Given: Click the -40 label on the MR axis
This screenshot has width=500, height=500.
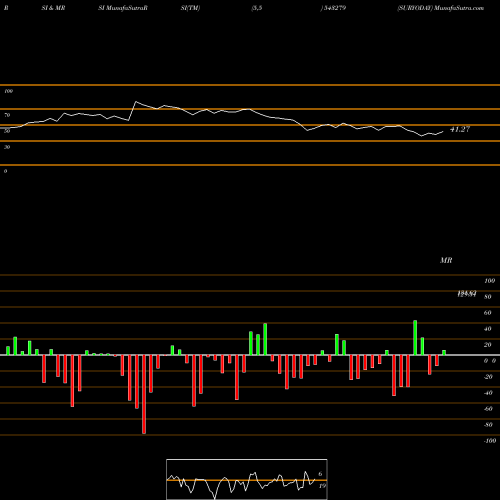Looking at the screenshot, I should 488,393.
